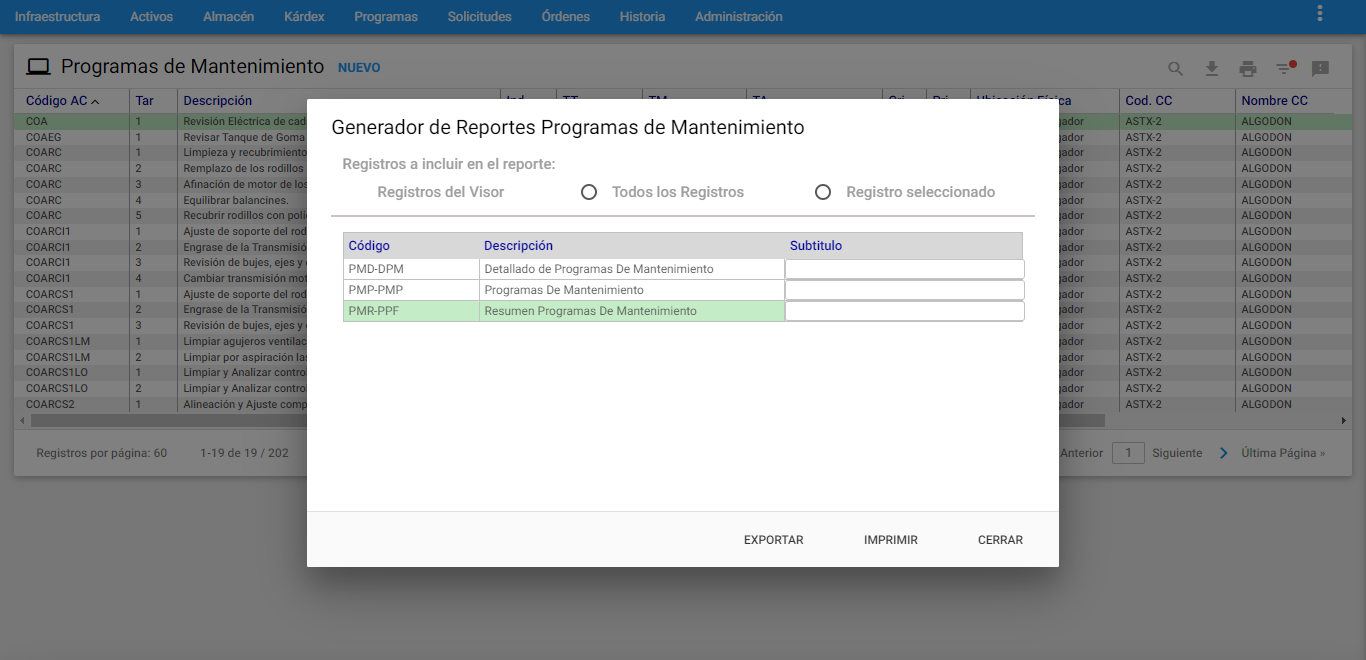Click the feedback speech bubble icon
Screen dimensions: 1366x660
point(1320,69)
